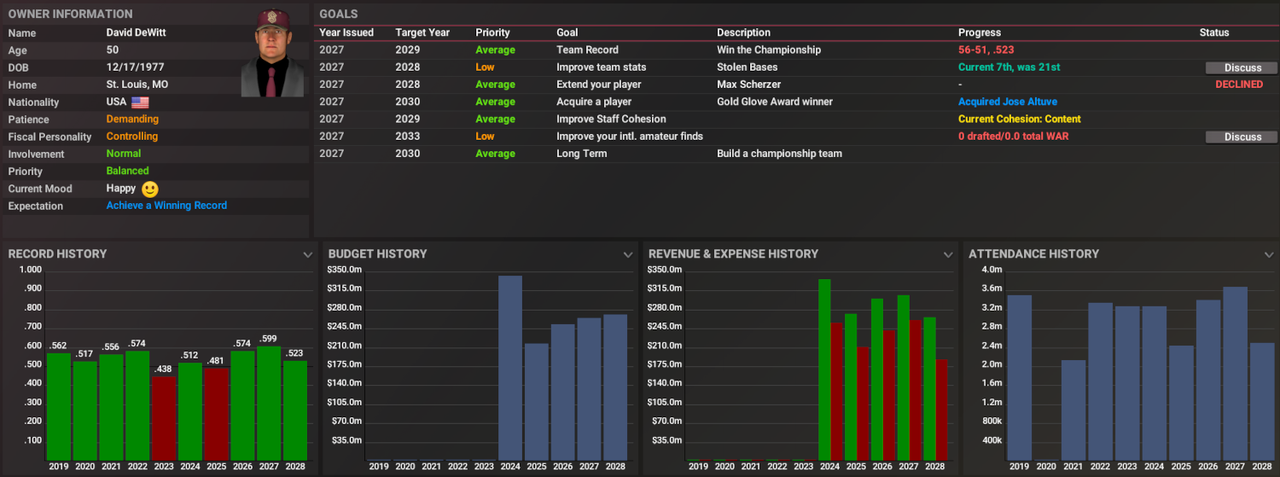
Task: Click the 'Controlling' fiscal personality value
Action: [x=132, y=136]
